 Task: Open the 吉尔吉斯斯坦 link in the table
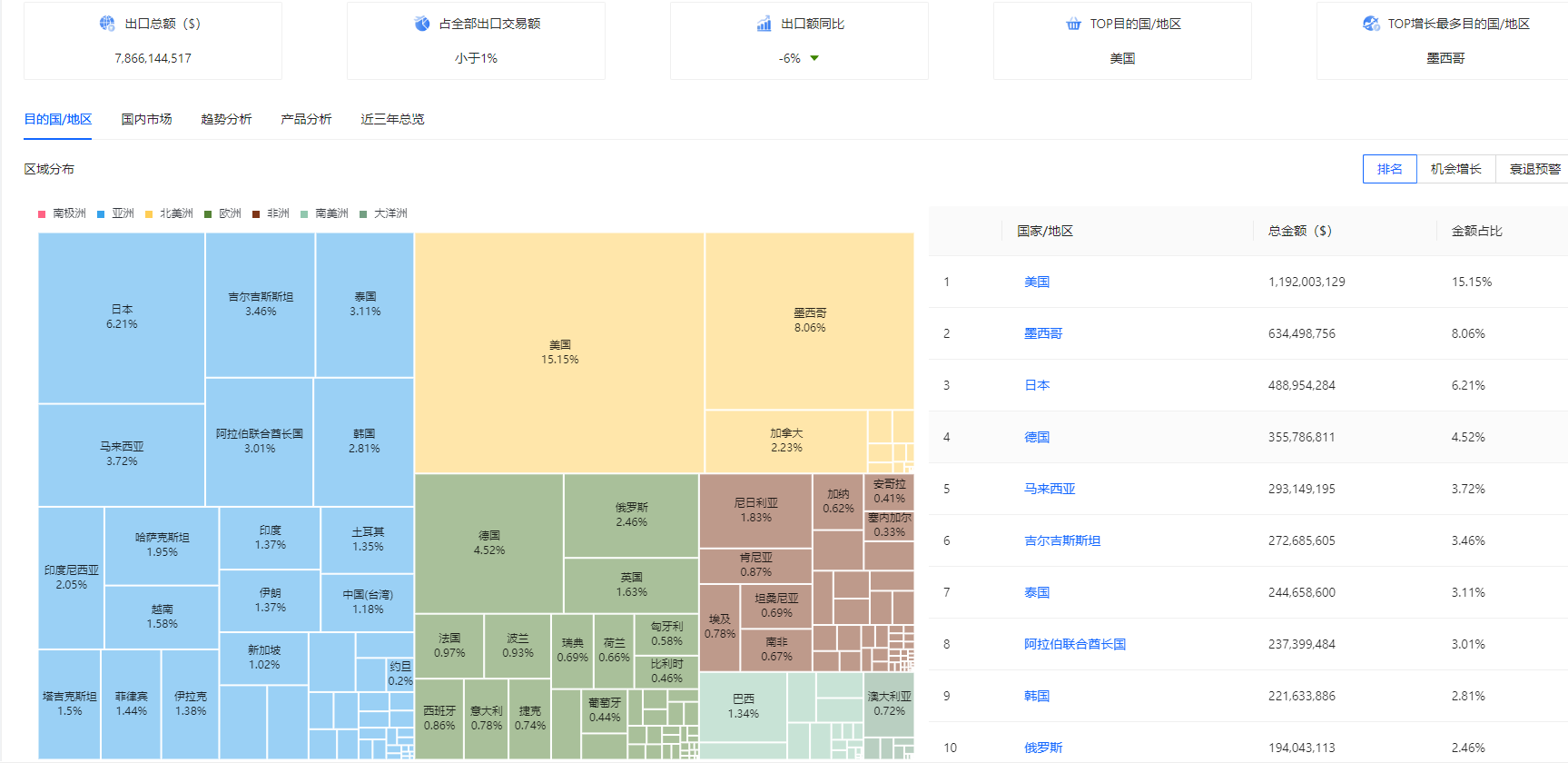point(1062,540)
